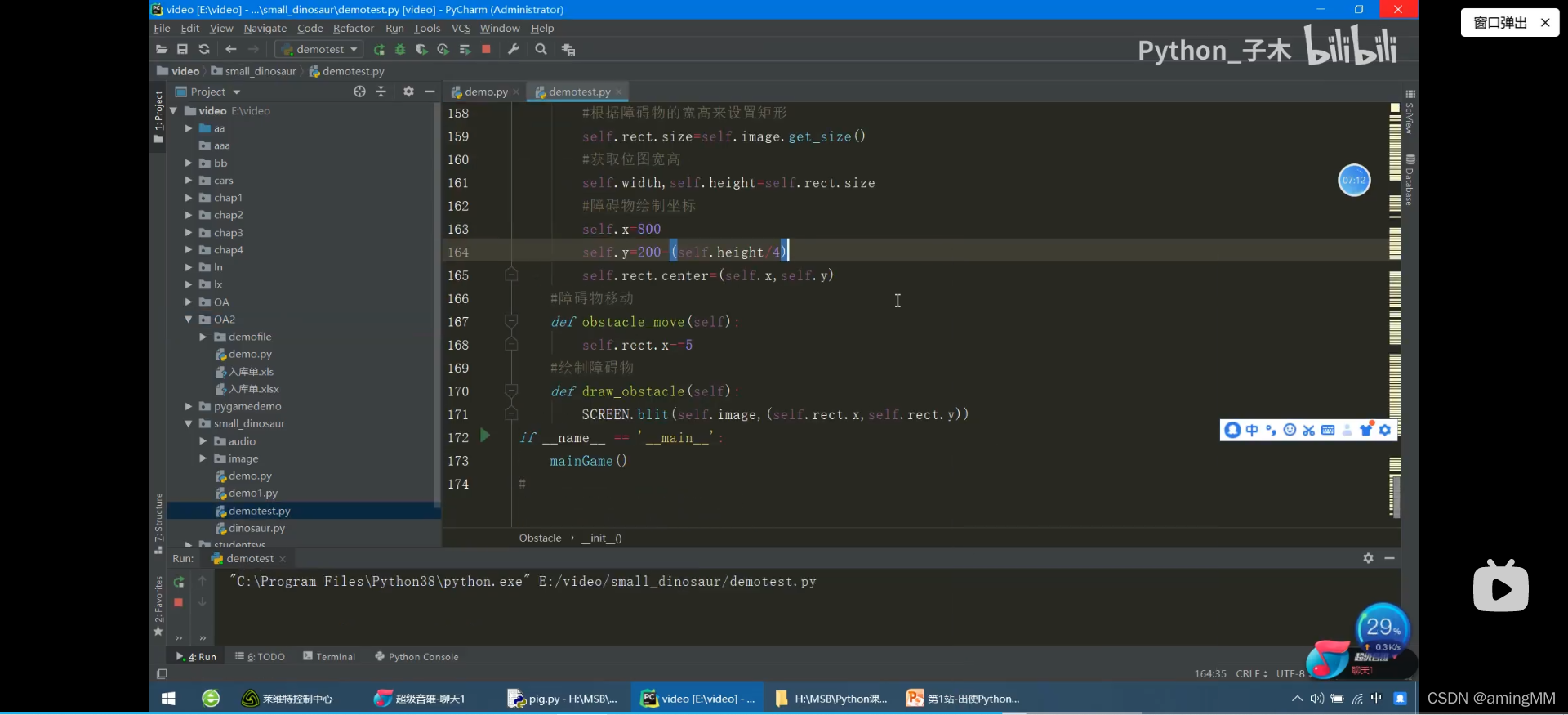
Task: Open the File menu
Action: 162,28
